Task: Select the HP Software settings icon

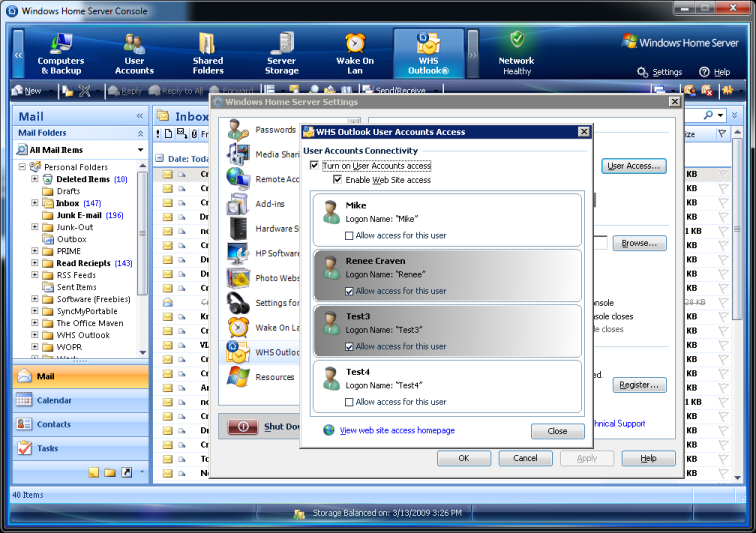Action: (238, 253)
